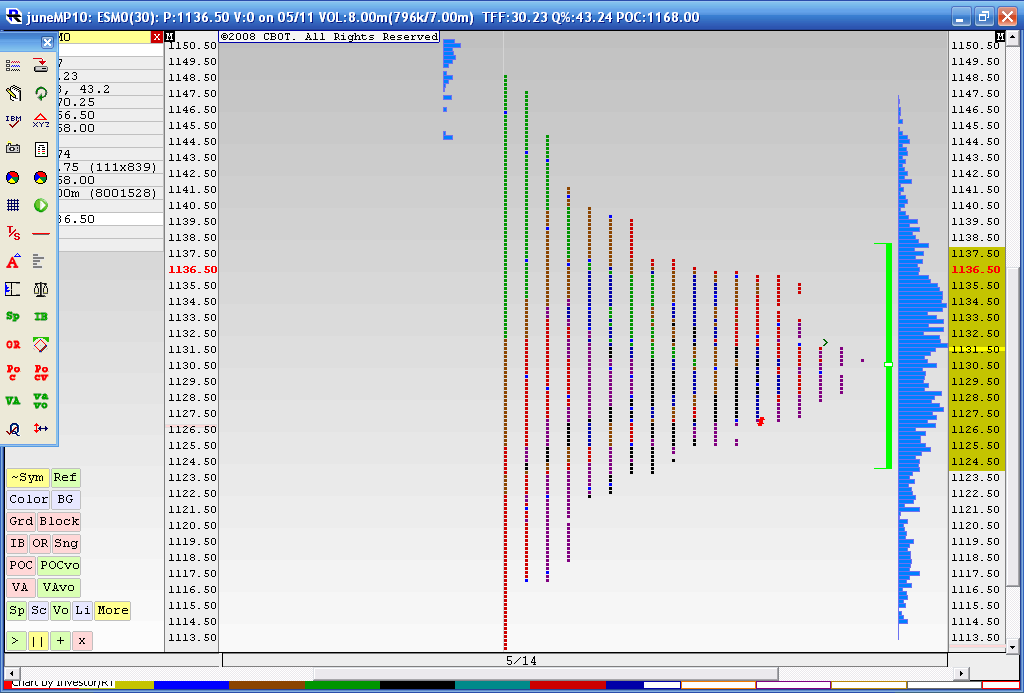Screen dimensions: 1024x693
Task: Toggle the OR button in bottom panel
Action: click(x=40, y=543)
